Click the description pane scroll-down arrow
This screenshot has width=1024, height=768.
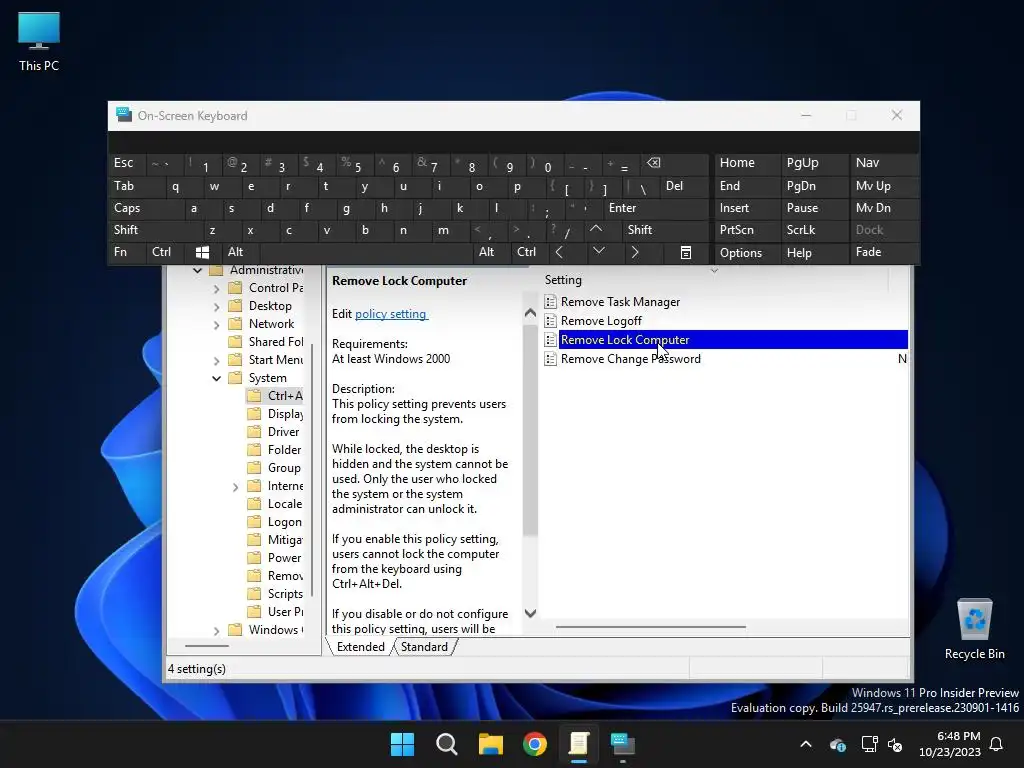pos(530,613)
